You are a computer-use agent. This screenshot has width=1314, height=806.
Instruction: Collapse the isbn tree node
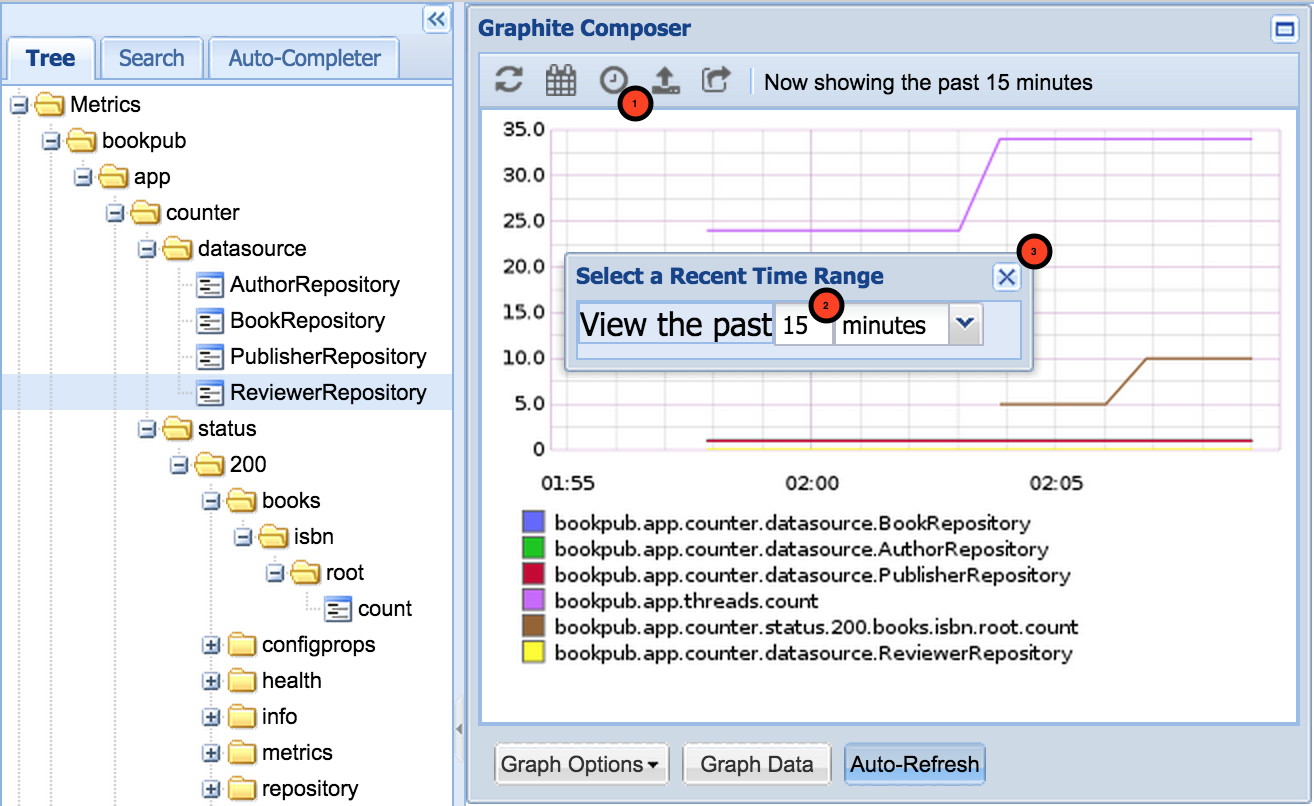click(243, 537)
